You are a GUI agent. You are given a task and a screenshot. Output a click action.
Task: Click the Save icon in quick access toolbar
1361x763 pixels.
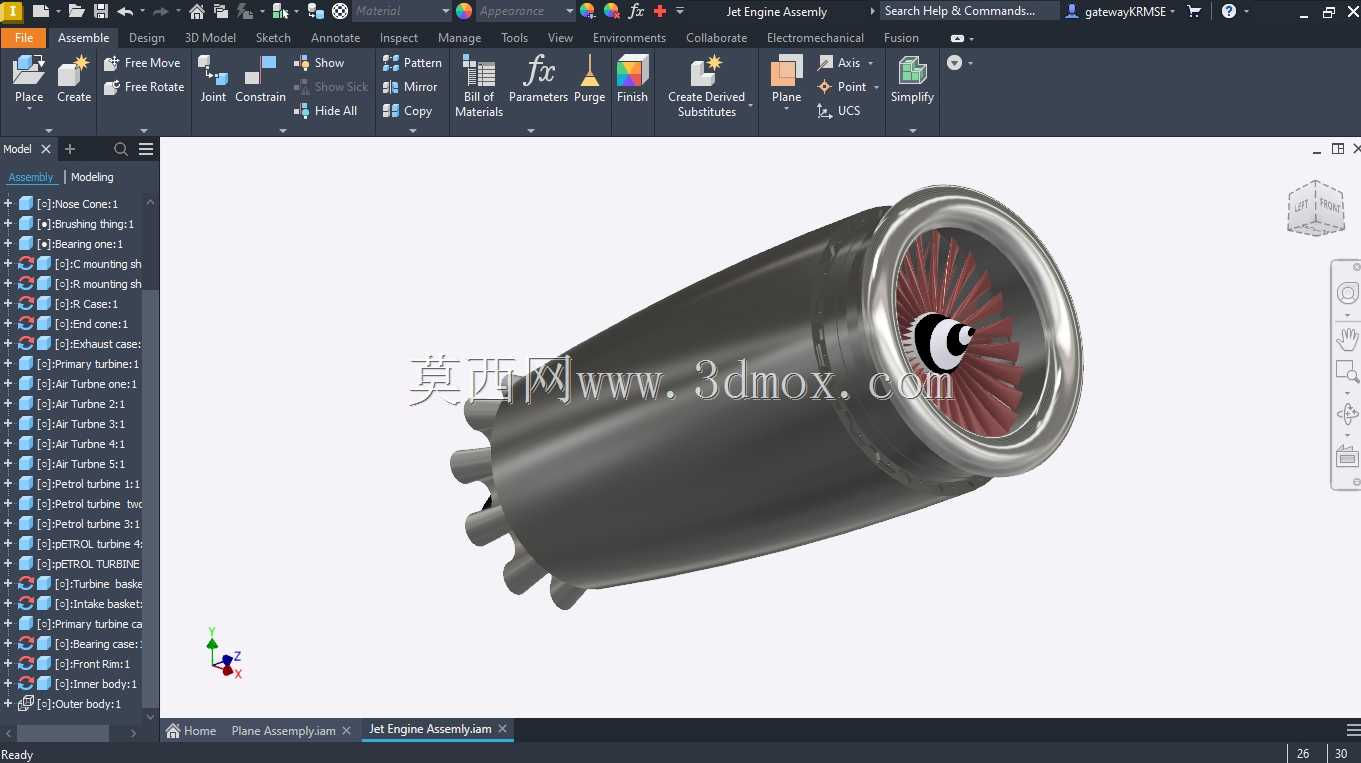click(x=101, y=11)
